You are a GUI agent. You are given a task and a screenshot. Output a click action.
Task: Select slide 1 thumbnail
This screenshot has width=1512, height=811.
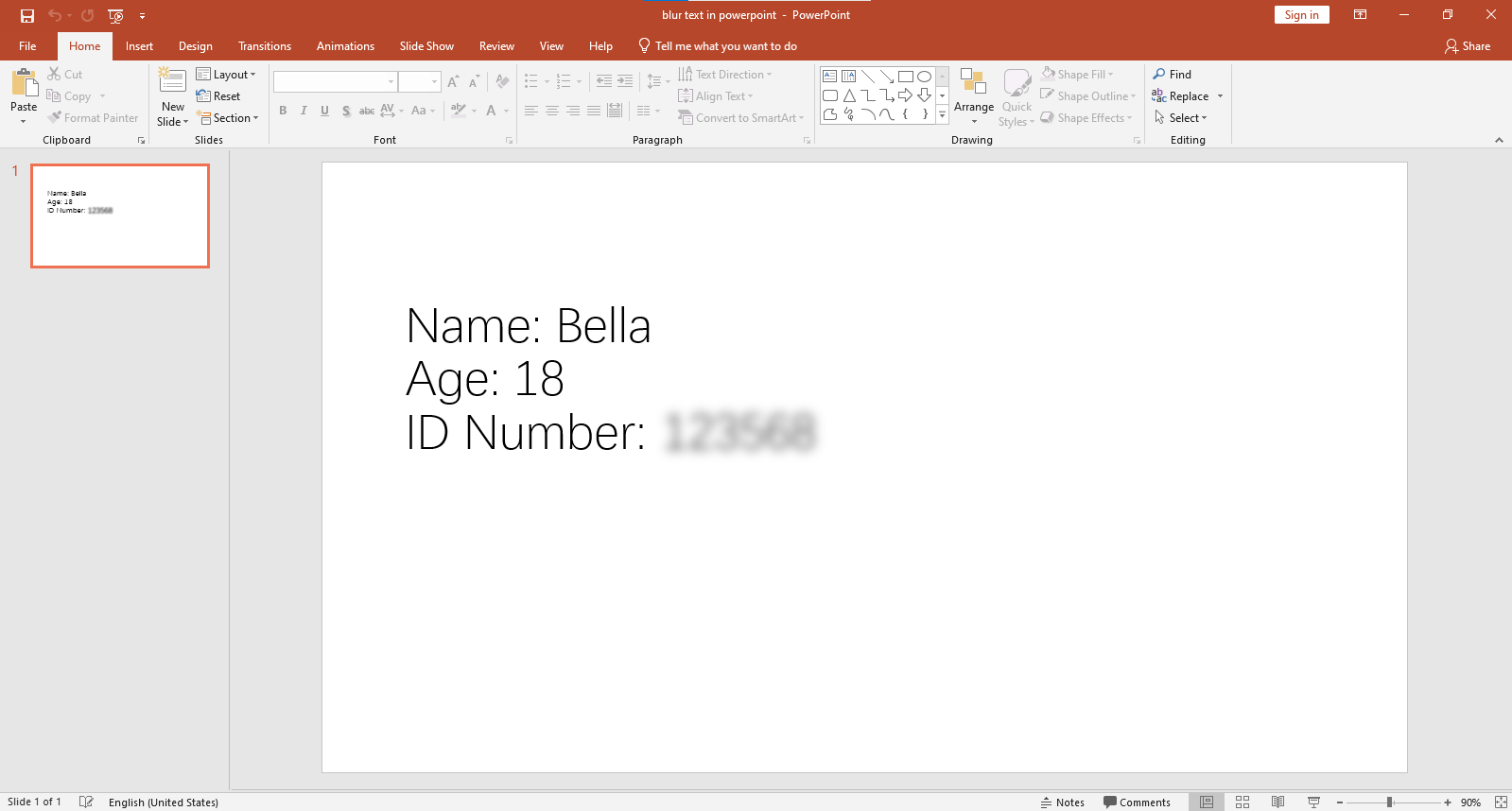120,216
